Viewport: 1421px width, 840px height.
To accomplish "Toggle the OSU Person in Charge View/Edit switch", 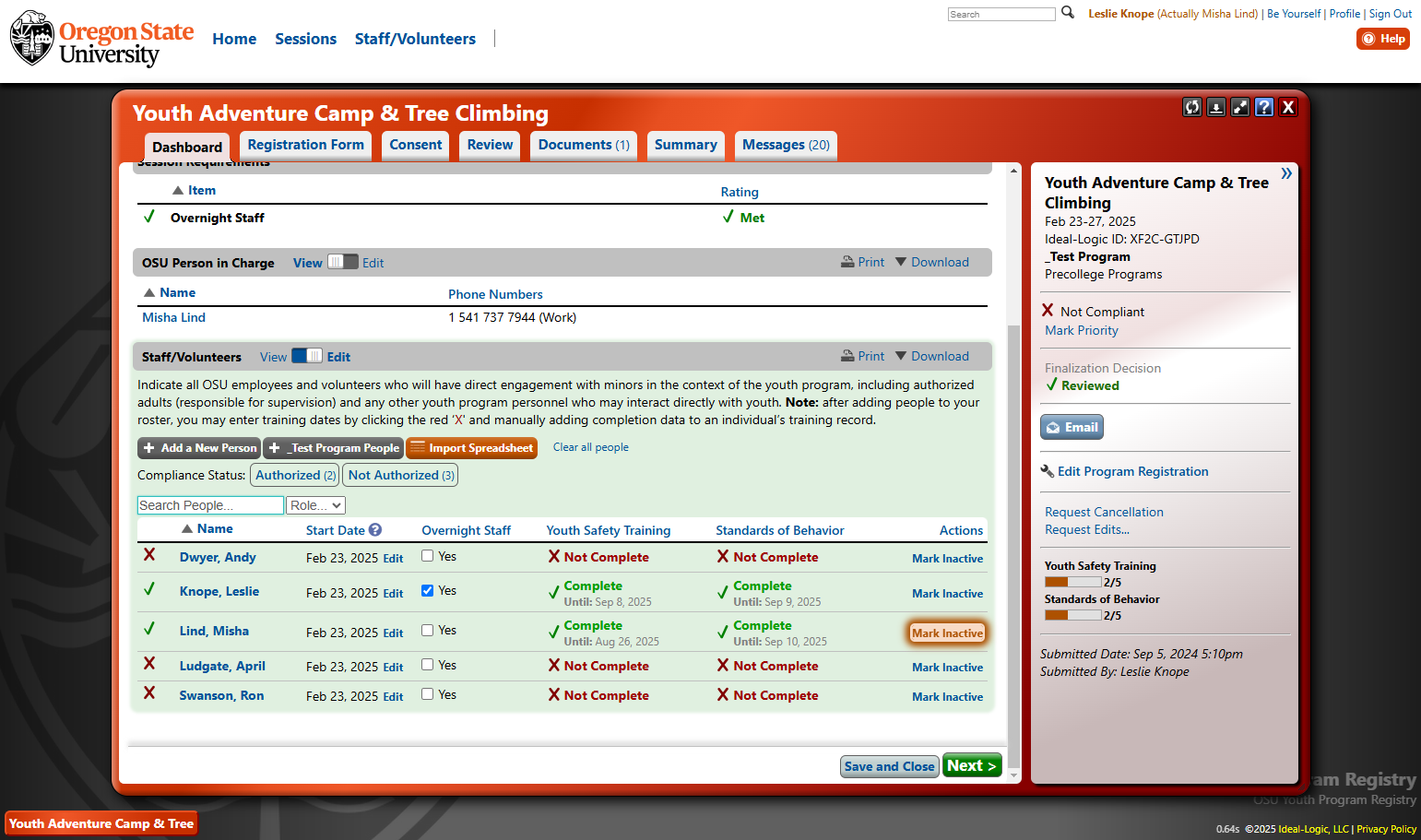I will coord(342,262).
